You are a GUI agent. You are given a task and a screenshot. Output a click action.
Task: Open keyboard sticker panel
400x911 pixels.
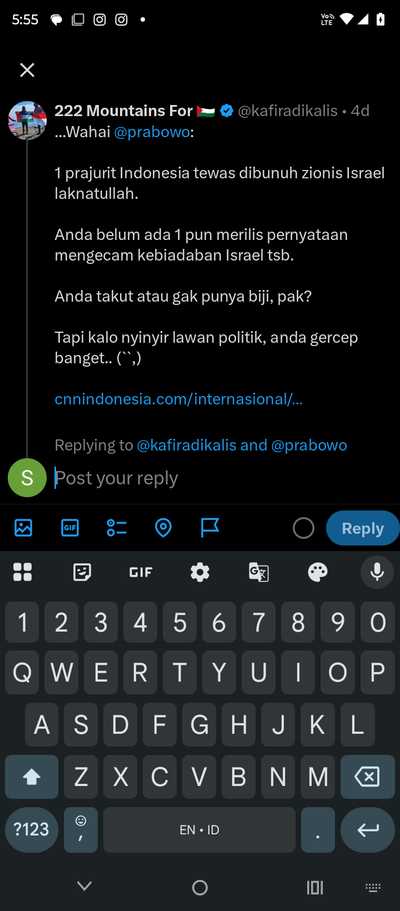point(82,572)
